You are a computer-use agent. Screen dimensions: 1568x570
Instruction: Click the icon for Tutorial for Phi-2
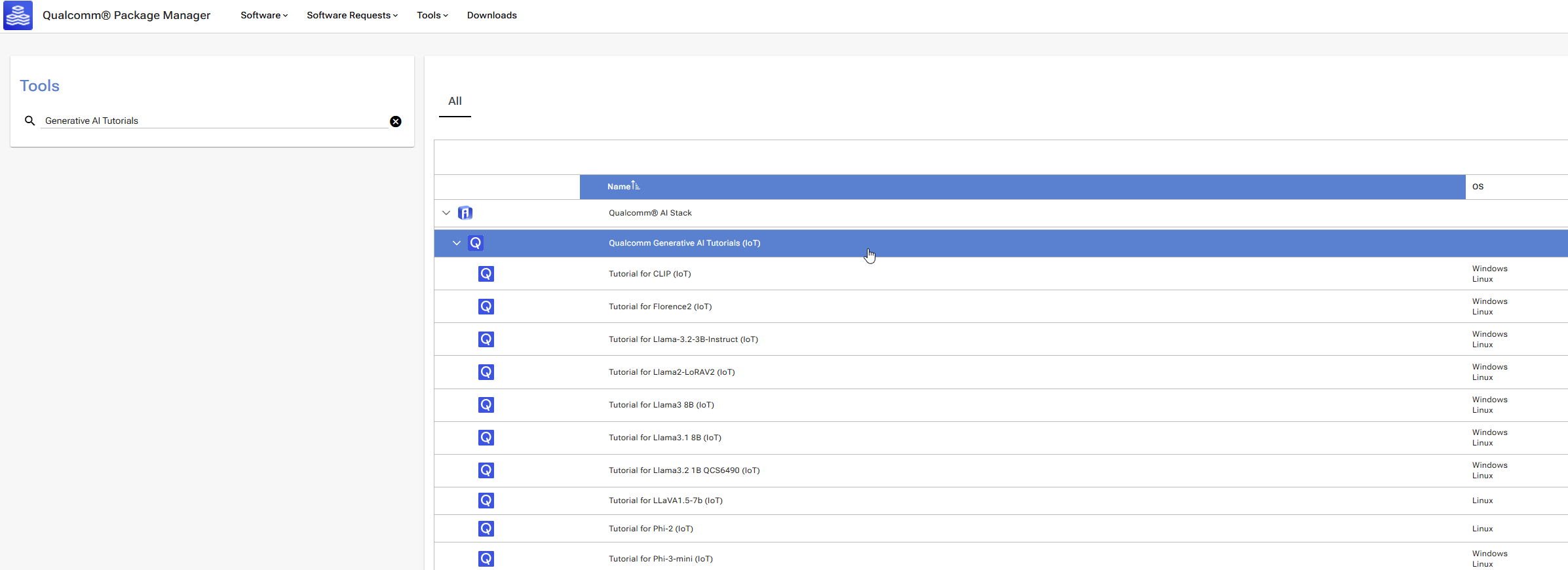click(x=486, y=529)
